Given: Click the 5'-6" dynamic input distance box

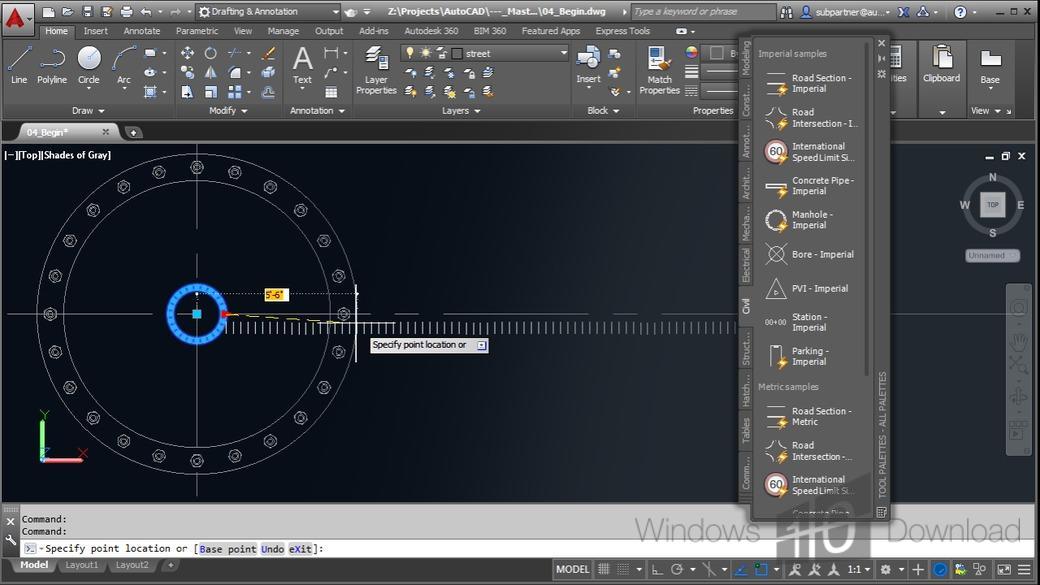Looking at the screenshot, I should 275,295.
